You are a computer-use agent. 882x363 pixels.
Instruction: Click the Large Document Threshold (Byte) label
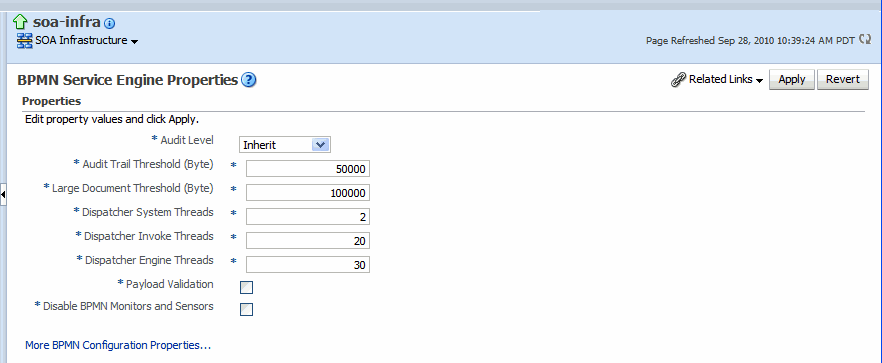click(133, 189)
